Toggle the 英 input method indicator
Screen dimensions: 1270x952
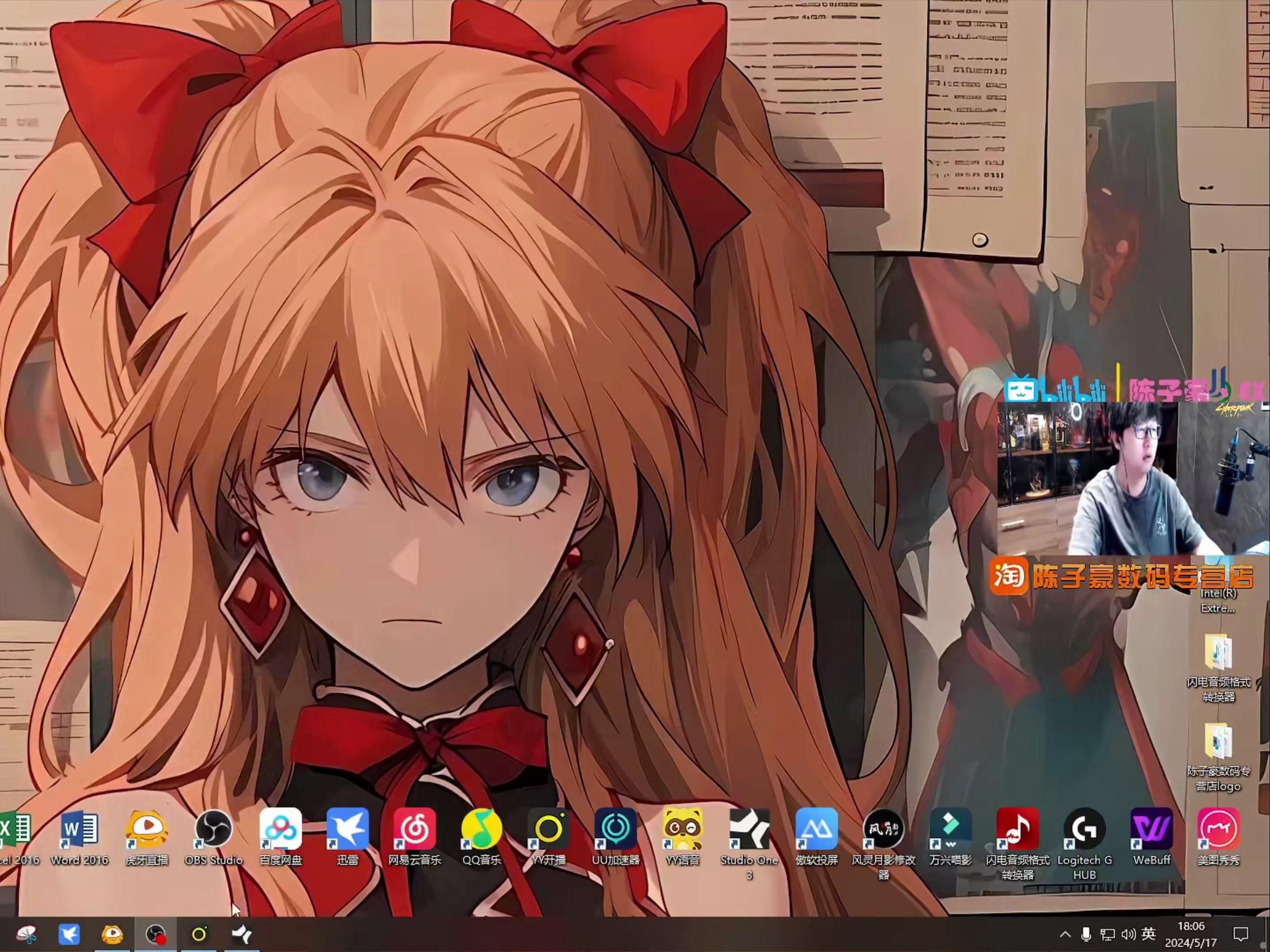tap(1148, 934)
